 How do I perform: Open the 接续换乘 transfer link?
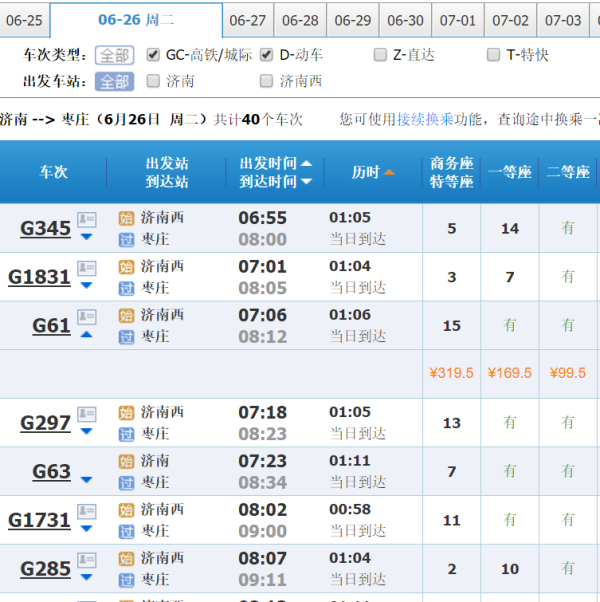[x=425, y=119]
